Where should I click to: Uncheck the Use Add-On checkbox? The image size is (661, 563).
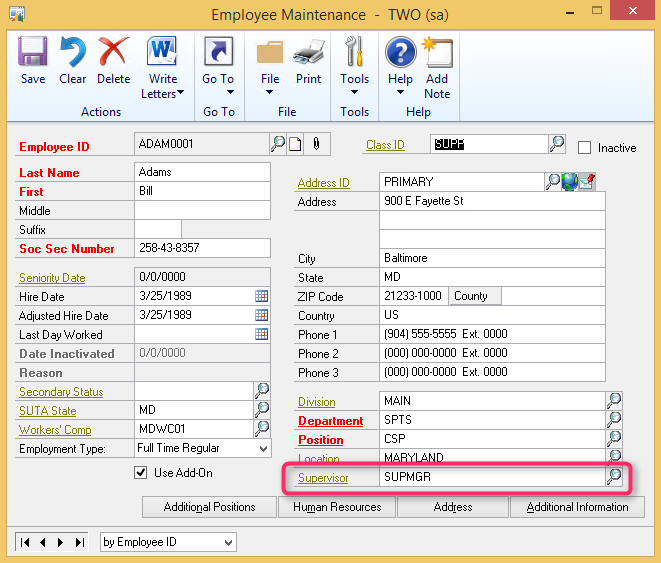(x=141, y=472)
